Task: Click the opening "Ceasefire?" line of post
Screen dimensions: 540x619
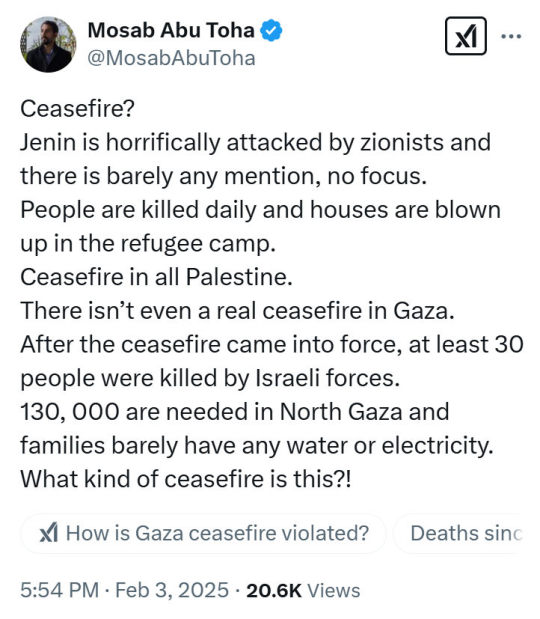Action: click(x=78, y=108)
